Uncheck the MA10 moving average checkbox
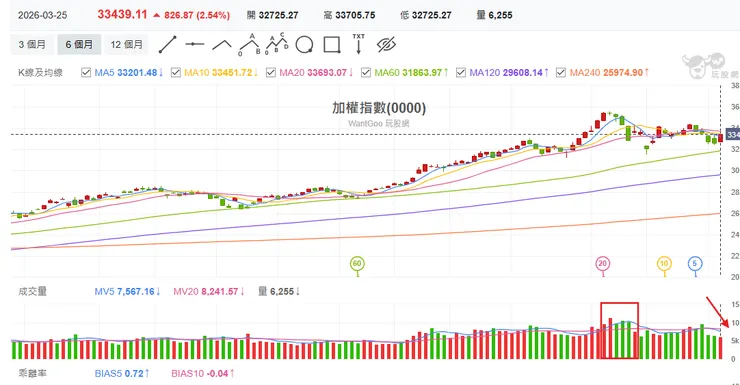This screenshot has width=740, height=385. pos(176,73)
